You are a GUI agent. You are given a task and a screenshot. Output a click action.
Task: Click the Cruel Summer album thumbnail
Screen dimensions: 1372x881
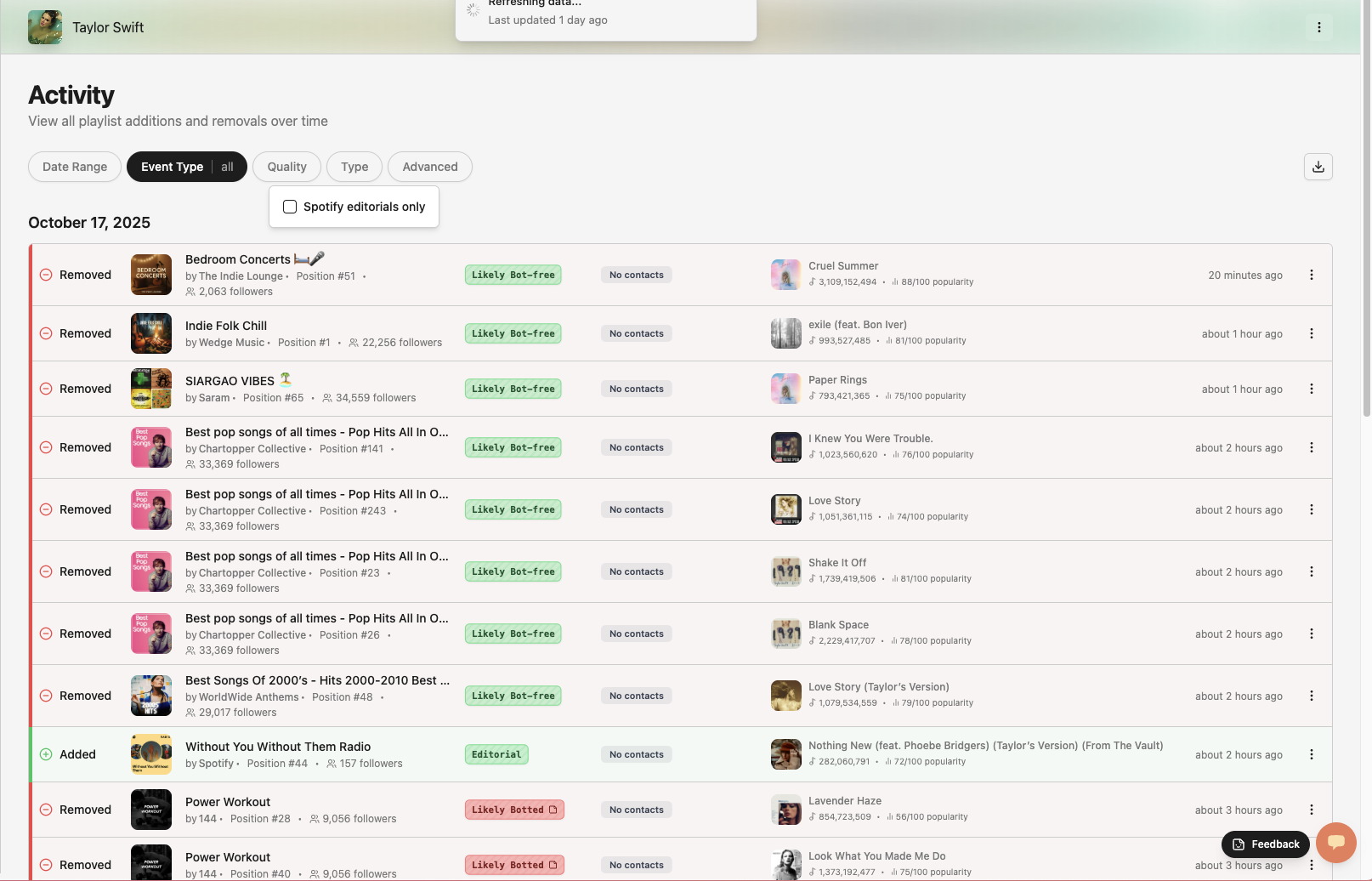coord(785,275)
